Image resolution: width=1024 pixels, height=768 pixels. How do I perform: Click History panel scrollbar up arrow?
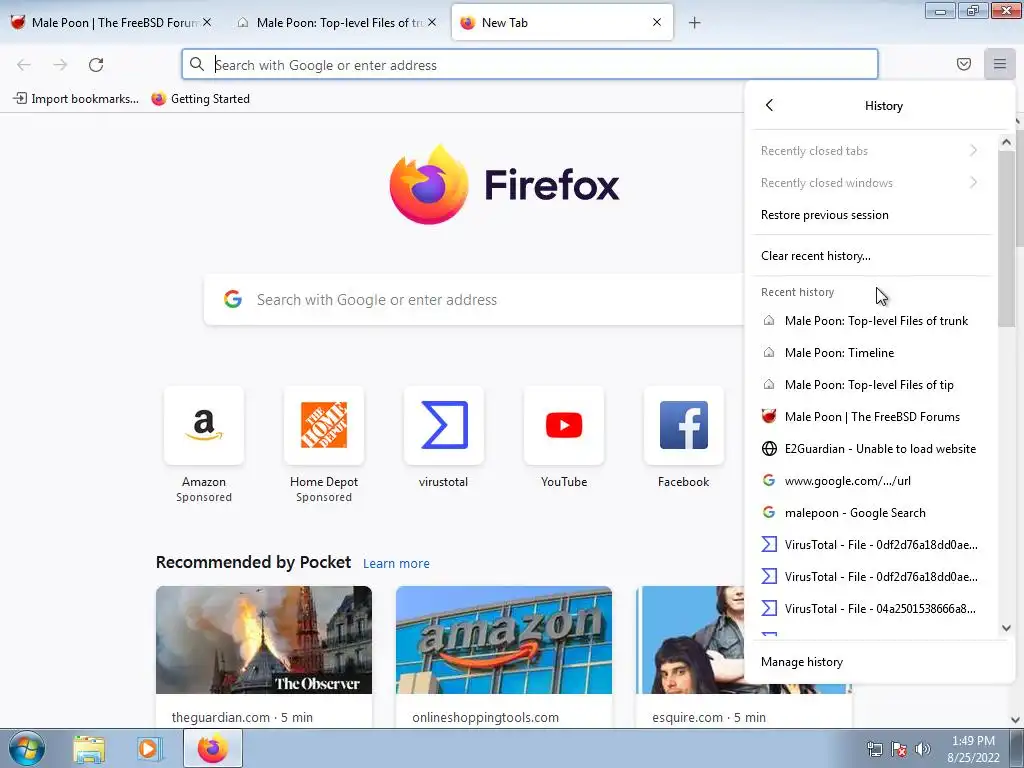[x=1006, y=142]
